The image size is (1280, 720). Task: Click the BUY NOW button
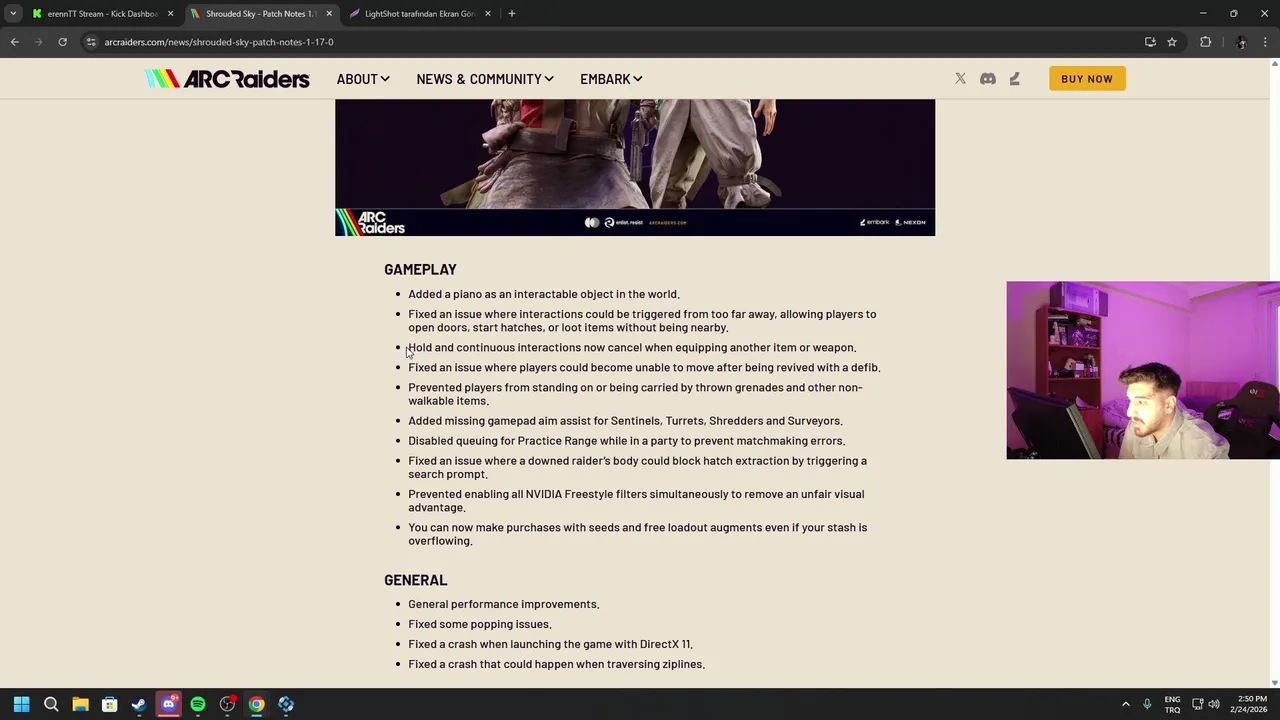1087,79
